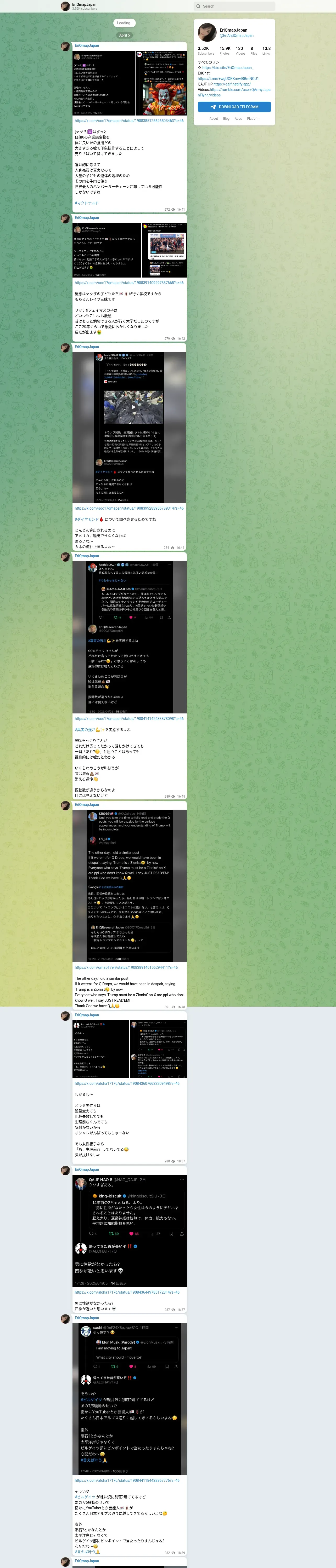Open the Elon Musk Parody screenshot image

(x=129, y=1399)
